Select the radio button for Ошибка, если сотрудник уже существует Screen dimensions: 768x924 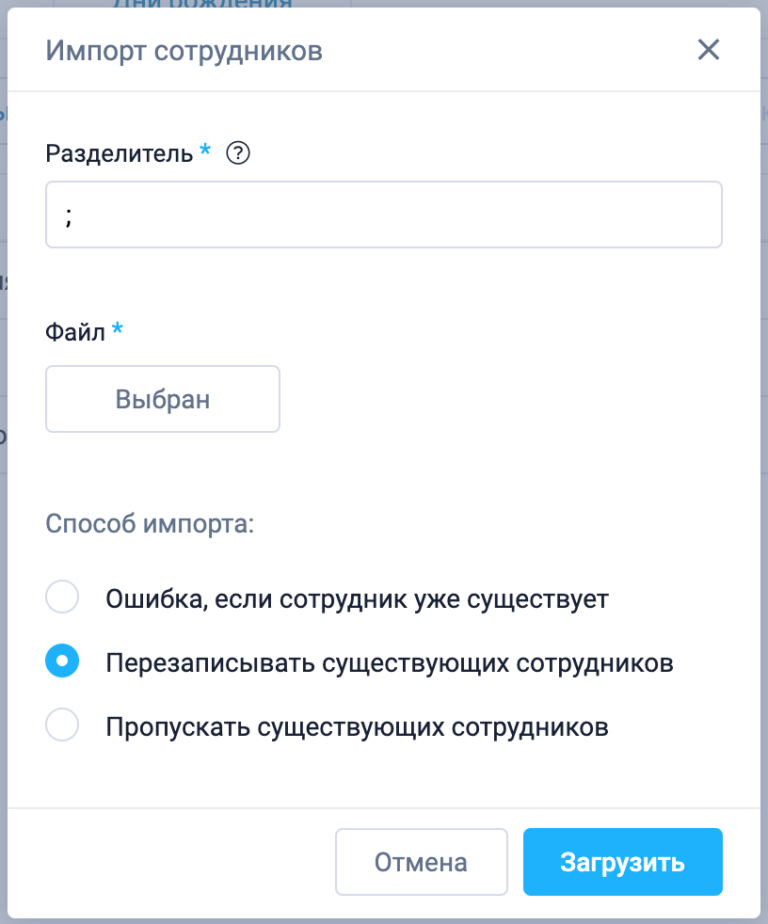pos(62,598)
